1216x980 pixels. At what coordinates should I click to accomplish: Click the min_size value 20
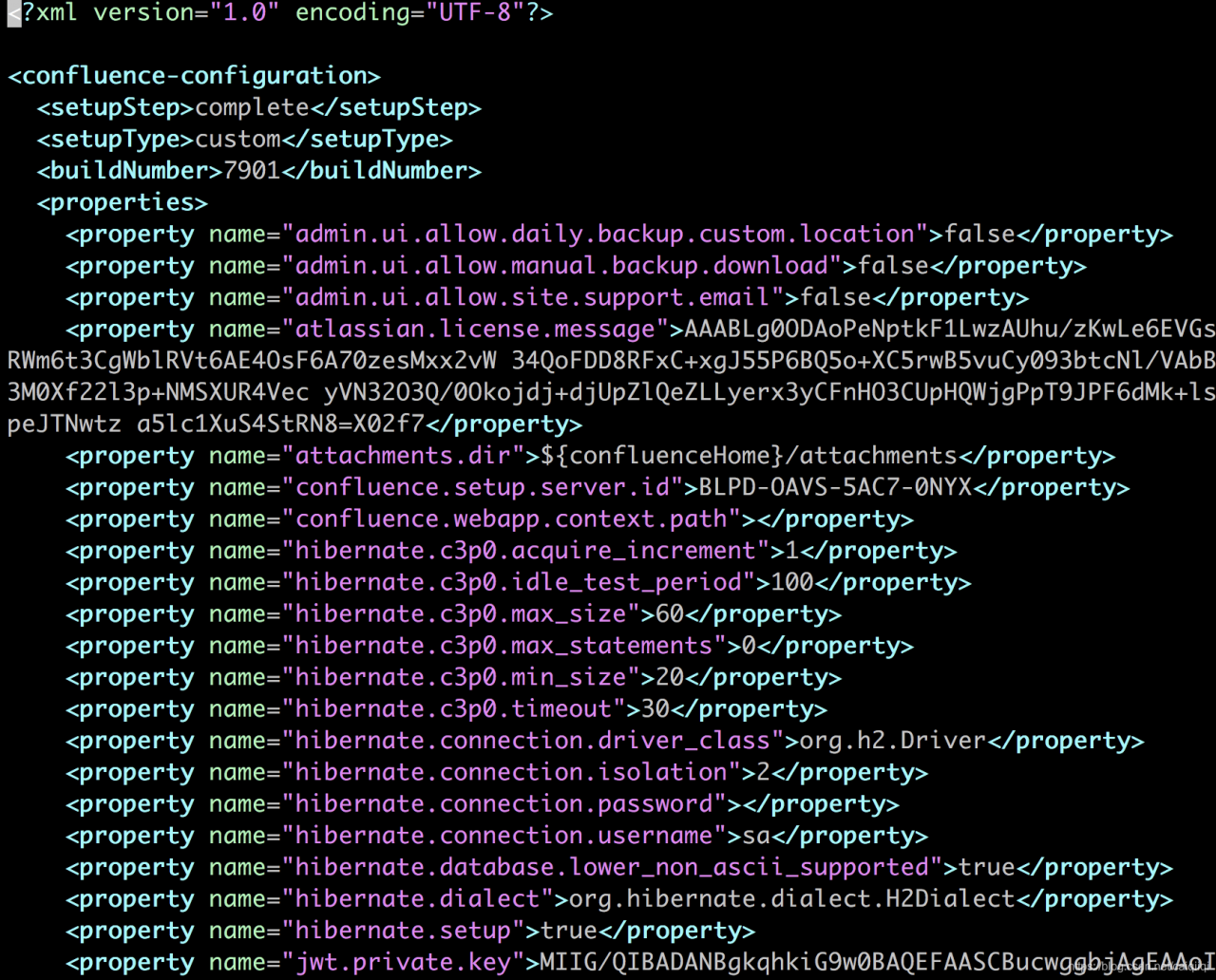tap(669, 677)
